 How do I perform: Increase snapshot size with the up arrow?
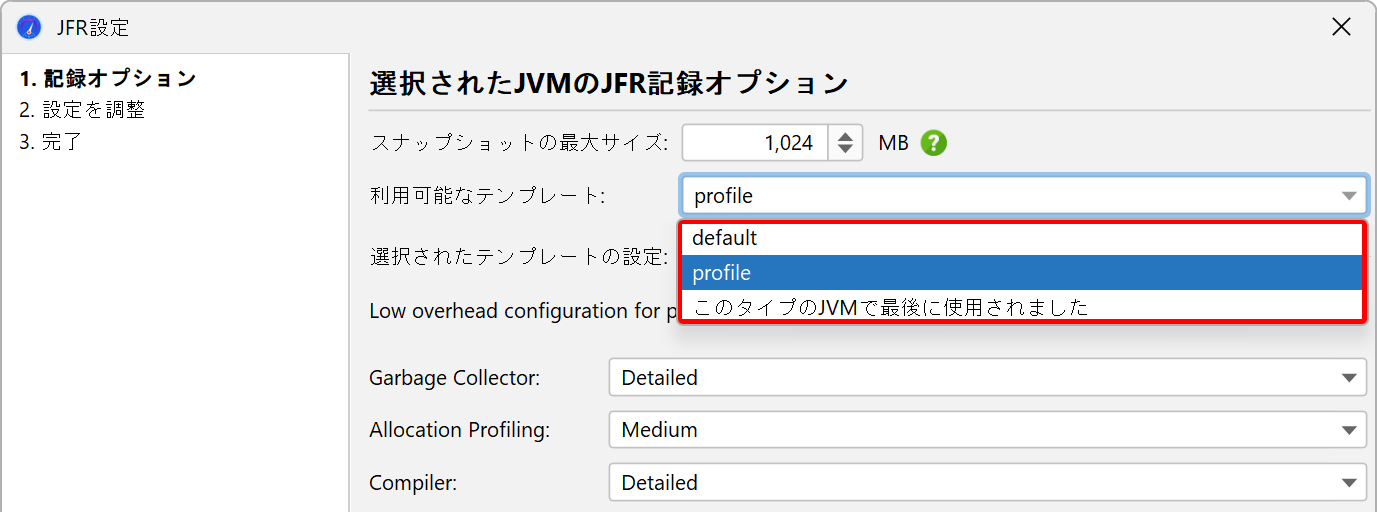(x=845, y=136)
